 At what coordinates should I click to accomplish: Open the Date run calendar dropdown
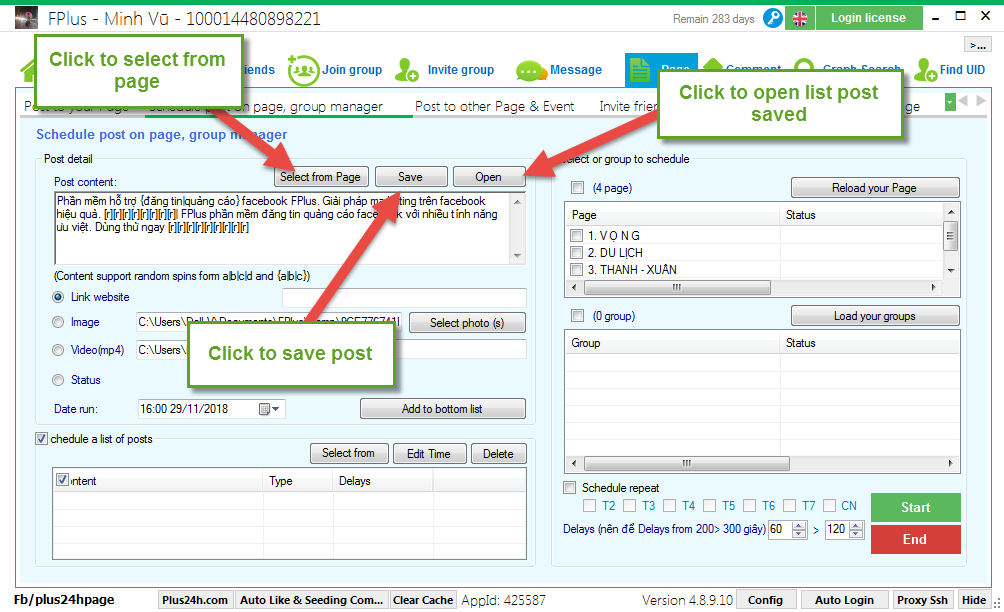(269, 409)
